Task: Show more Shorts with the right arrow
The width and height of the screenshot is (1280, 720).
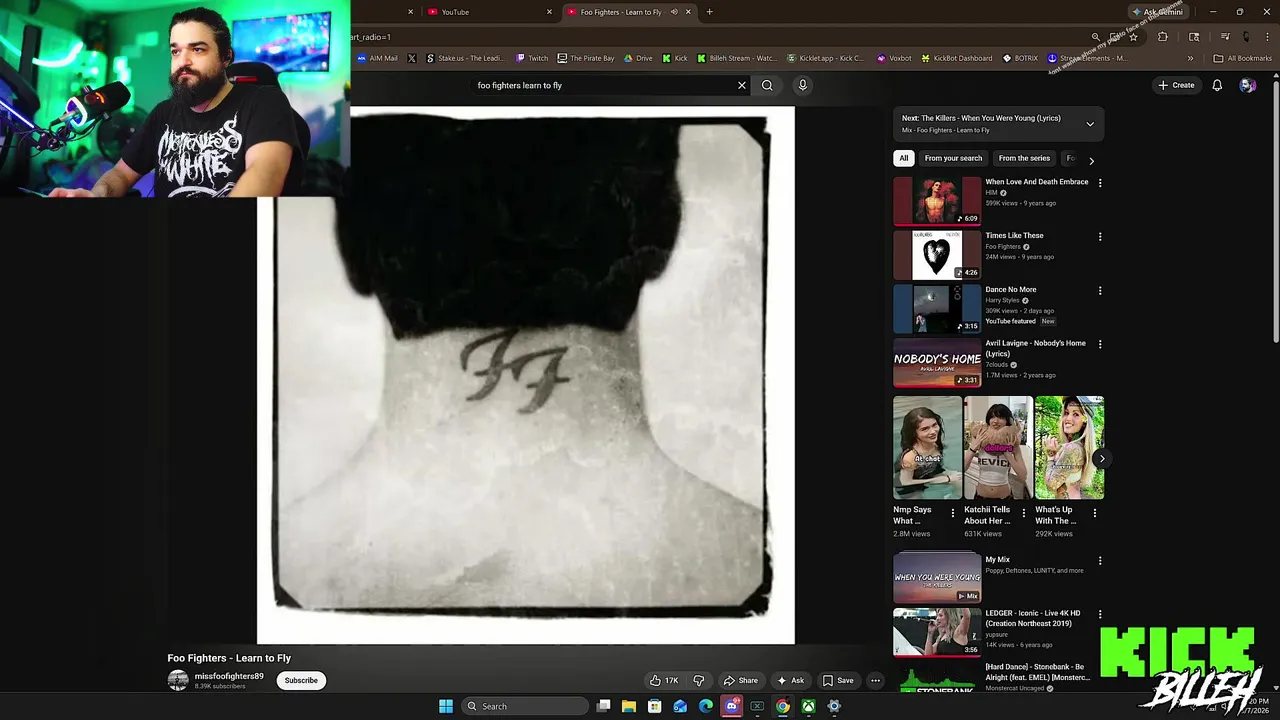Action: click(1101, 459)
